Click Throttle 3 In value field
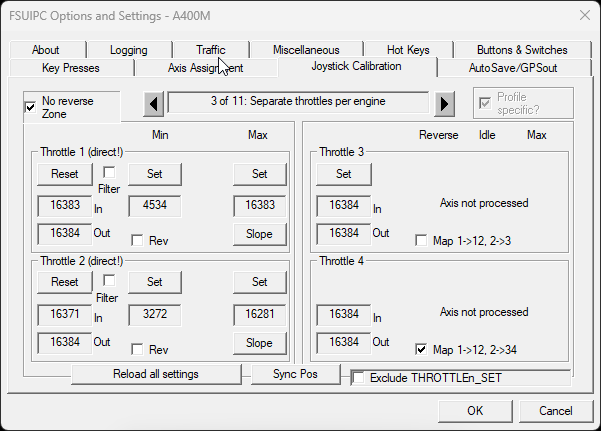 coord(344,206)
